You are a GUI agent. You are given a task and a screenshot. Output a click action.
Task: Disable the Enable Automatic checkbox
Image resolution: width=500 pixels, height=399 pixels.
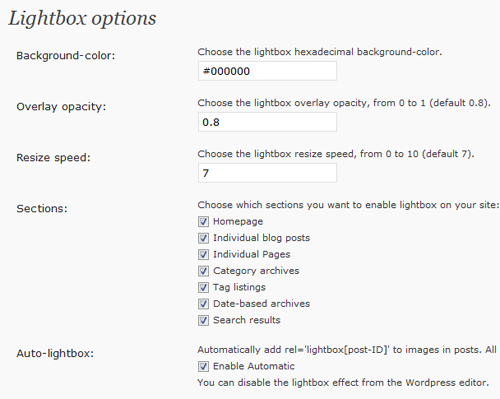[203, 366]
